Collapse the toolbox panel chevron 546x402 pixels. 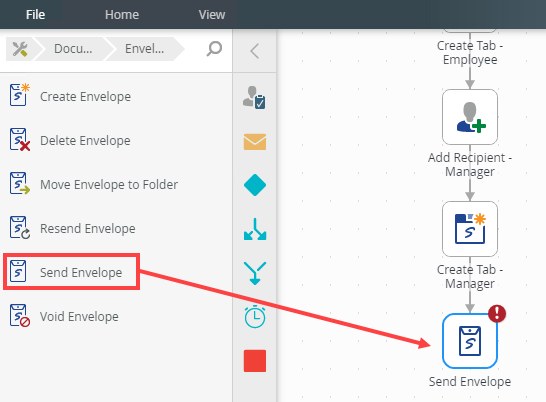pos(255,51)
